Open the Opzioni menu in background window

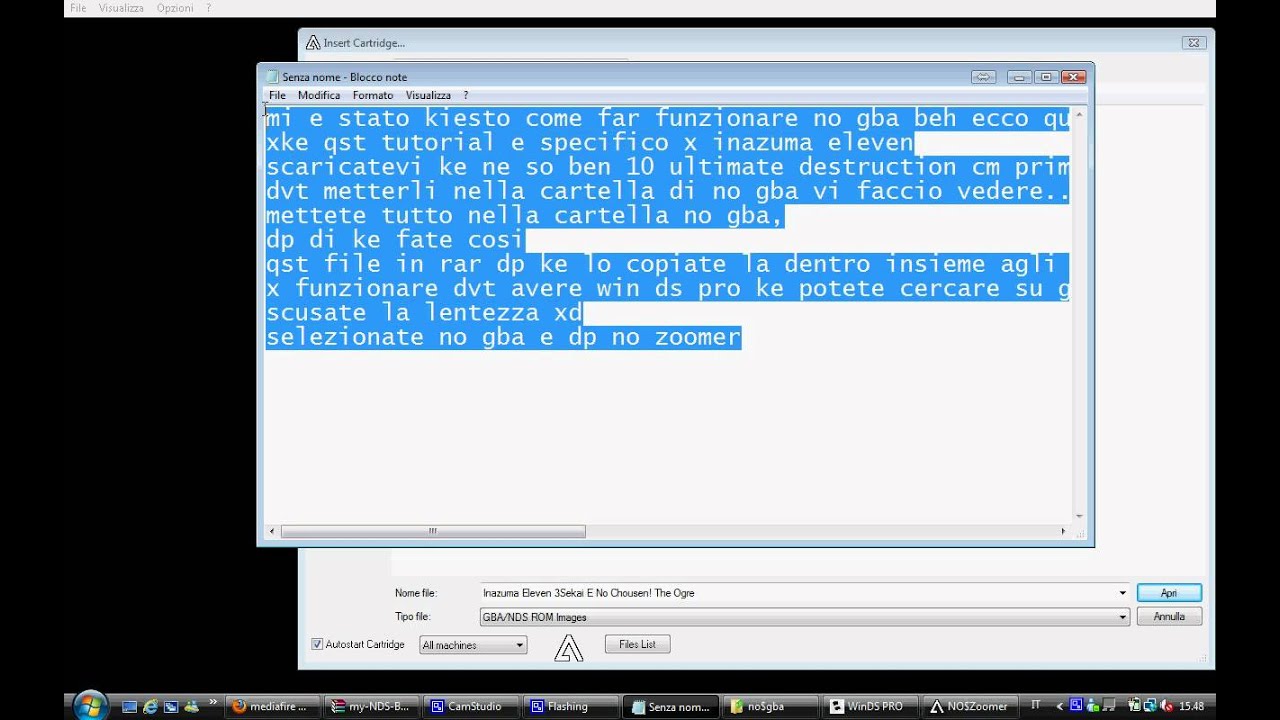(x=175, y=8)
